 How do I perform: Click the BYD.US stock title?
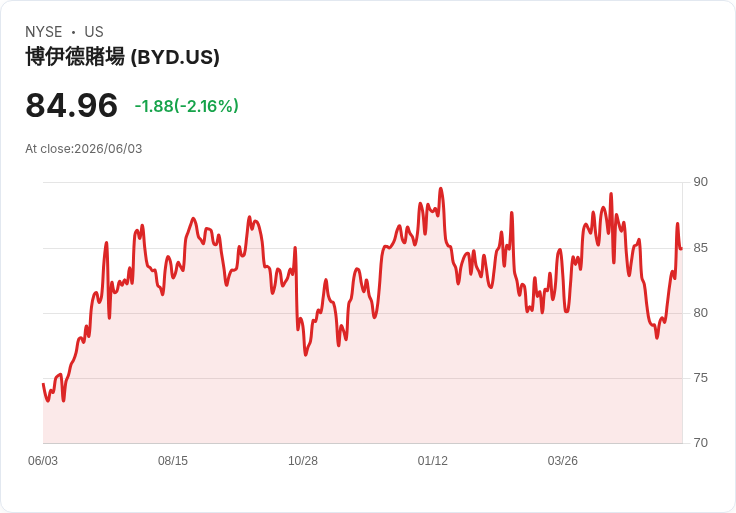click(x=123, y=57)
